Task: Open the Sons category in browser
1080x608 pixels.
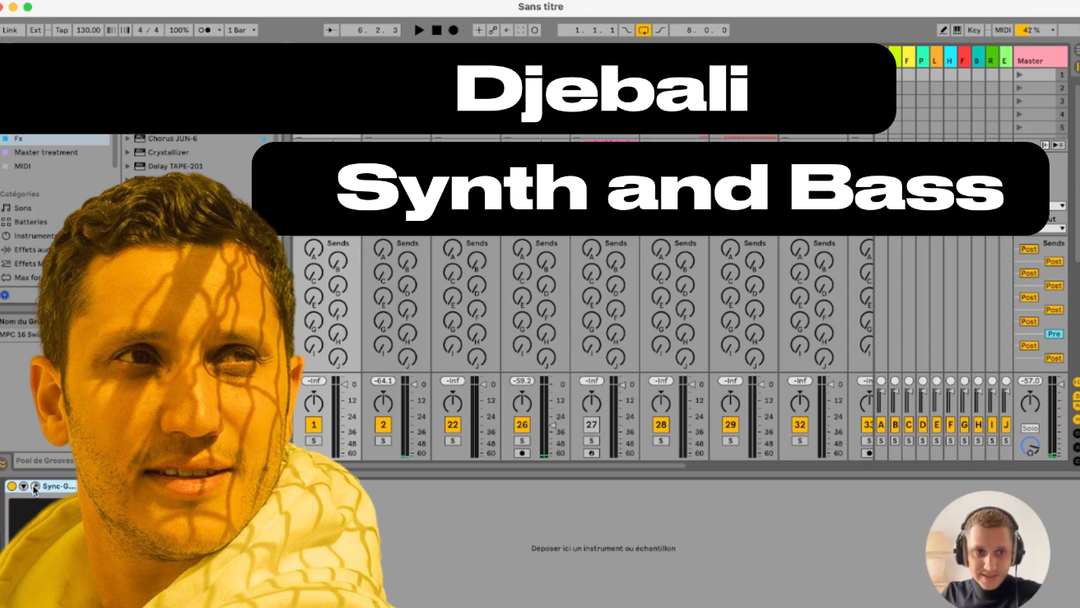Action: (x=22, y=208)
